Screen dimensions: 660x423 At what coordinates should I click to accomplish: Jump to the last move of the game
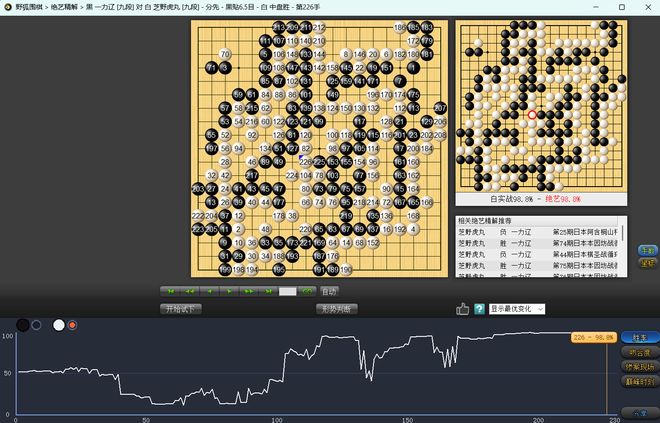click(266, 291)
